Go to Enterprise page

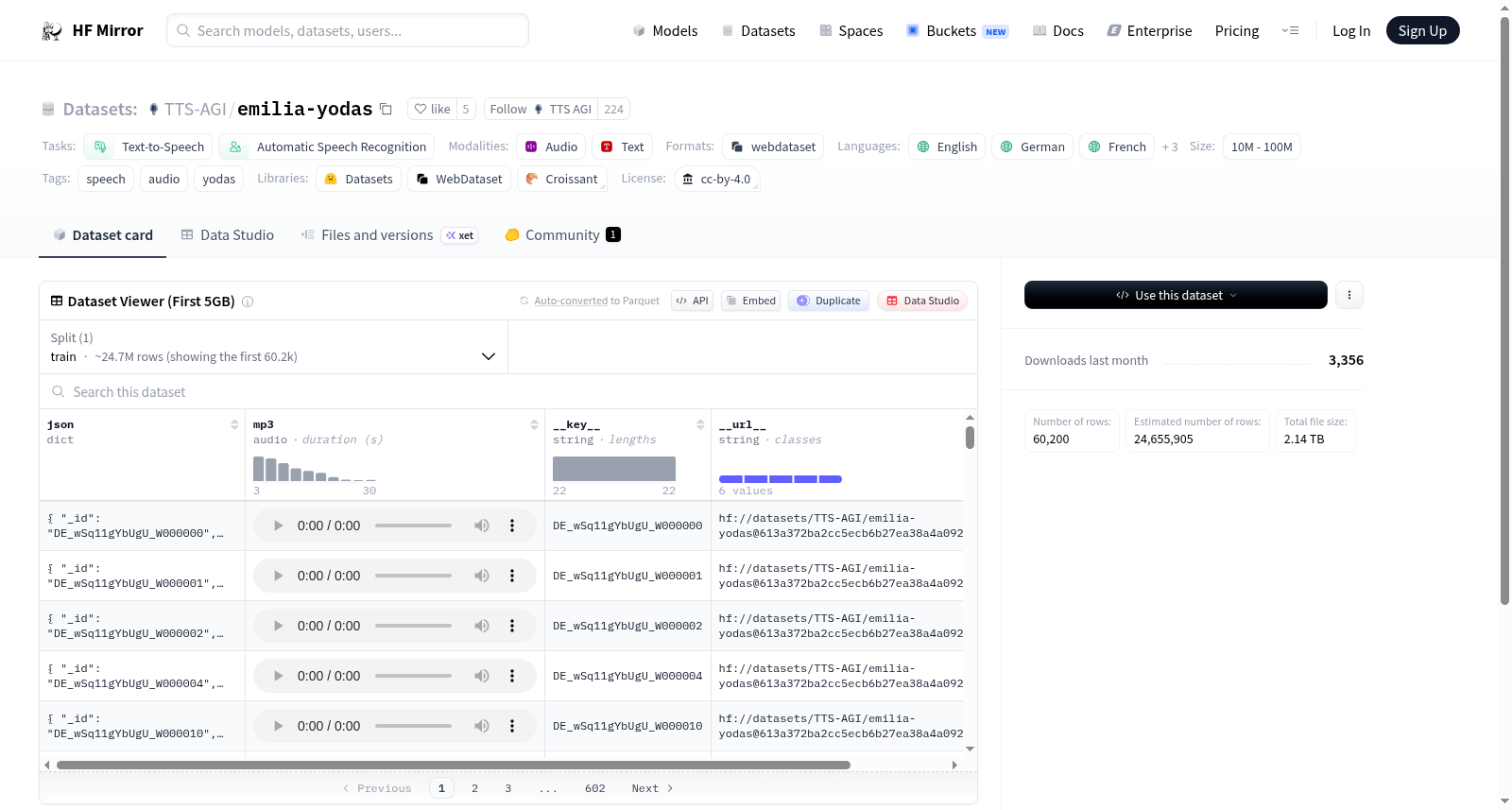(1149, 31)
